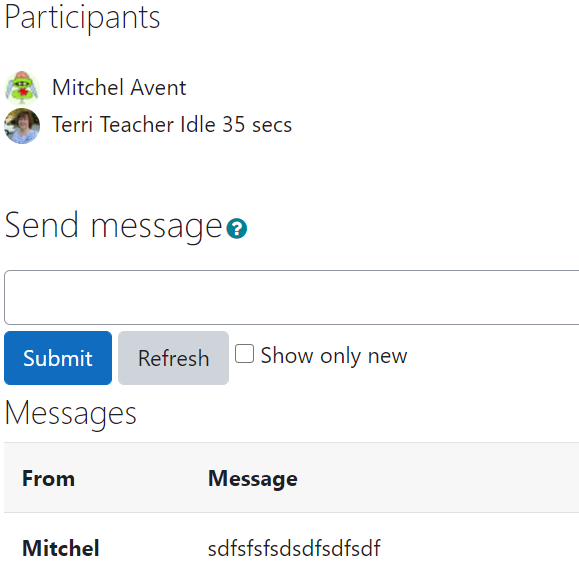The width and height of the screenshot is (579, 572).
Task: Click the sender name Mitchel in messages
Action: (x=61, y=548)
